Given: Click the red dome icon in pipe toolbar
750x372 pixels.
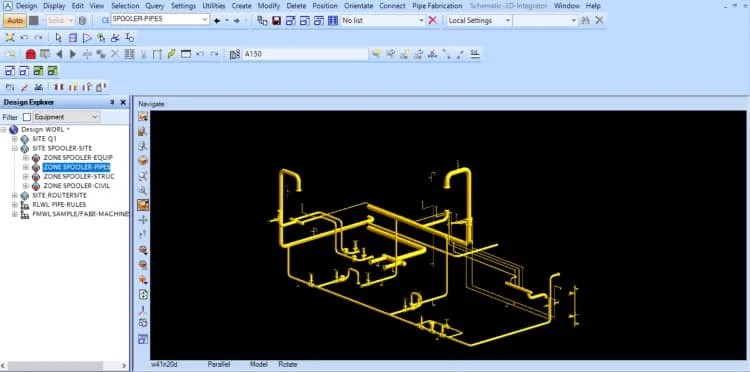Looking at the screenshot, I should (31, 54).
